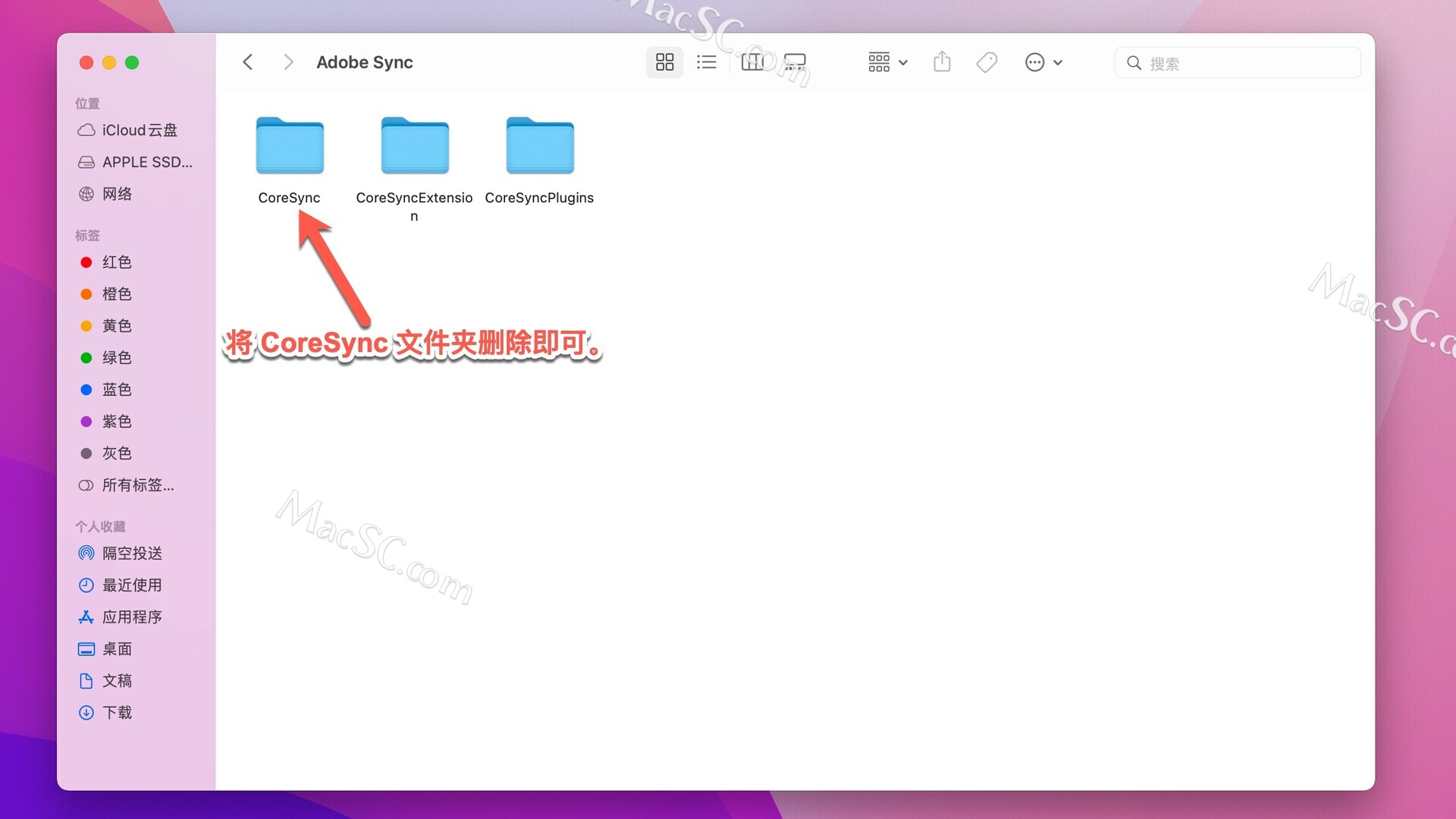1456x819 pixels.
Task: Open the group-by options dropdown
Action: pyautogui.click(x=887, y=62)
